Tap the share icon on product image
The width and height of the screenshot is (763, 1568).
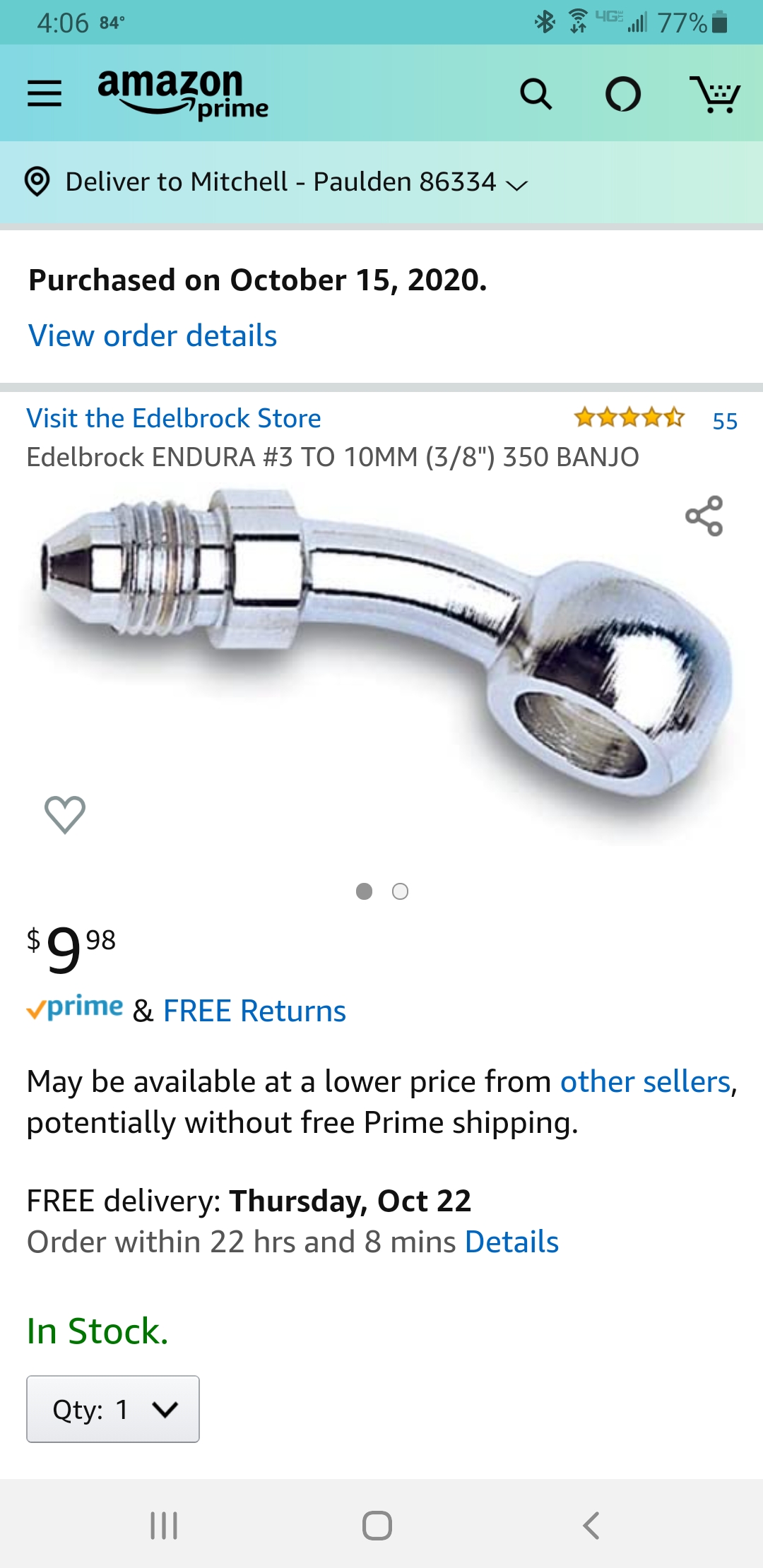704,516
